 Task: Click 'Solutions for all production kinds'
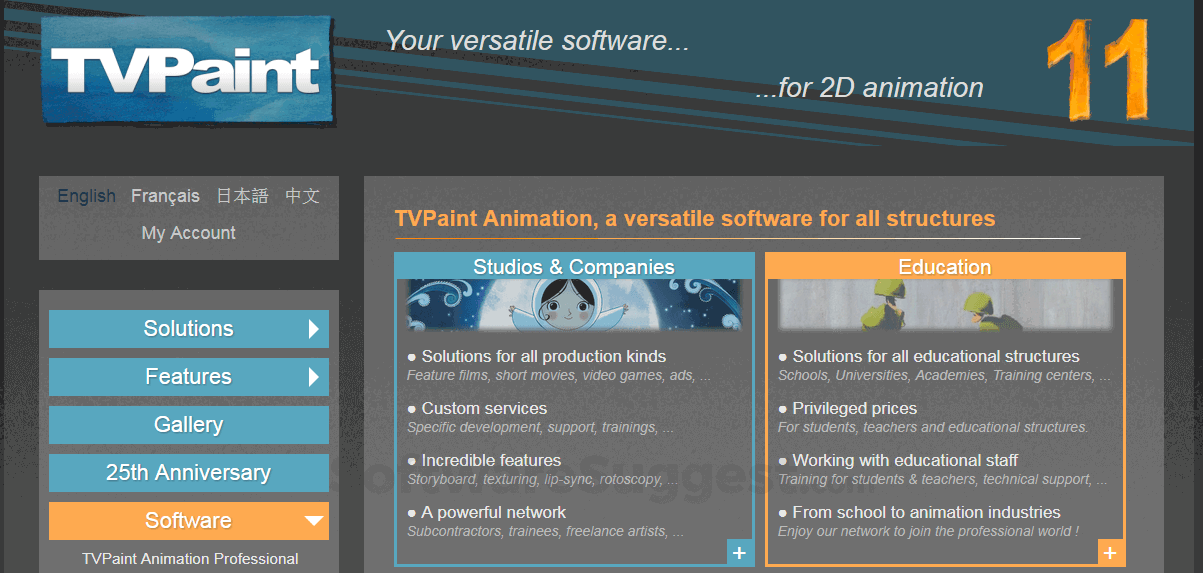coord(544,356)
